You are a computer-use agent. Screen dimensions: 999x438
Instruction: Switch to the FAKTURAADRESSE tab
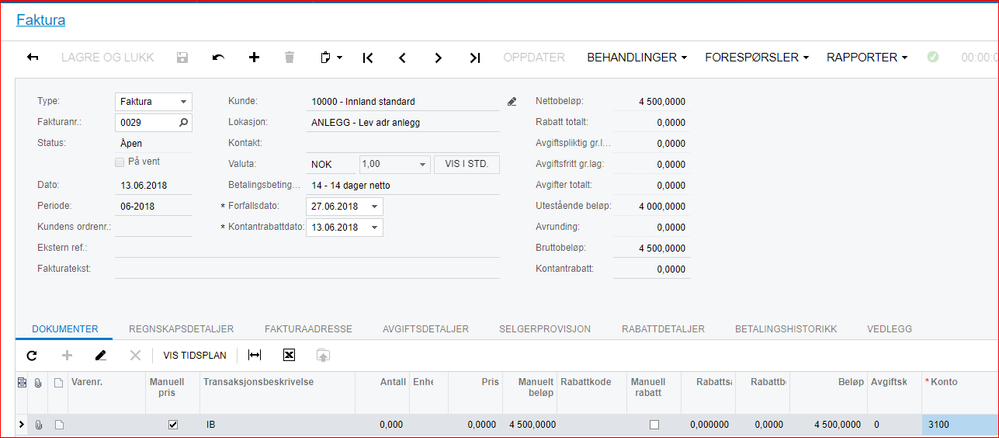tap(308, 329)
